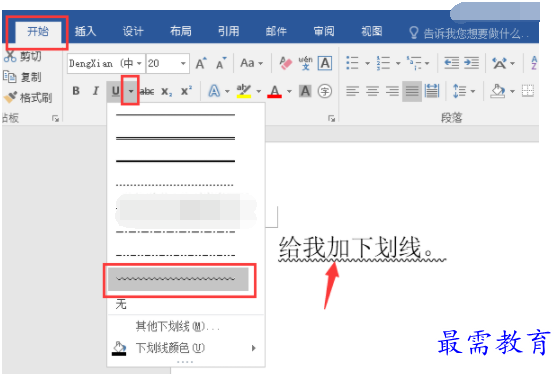The height and width of the screenshot is (374, 559).
Task: Switch to the 审阅 tab
Action: coord(324,31)
